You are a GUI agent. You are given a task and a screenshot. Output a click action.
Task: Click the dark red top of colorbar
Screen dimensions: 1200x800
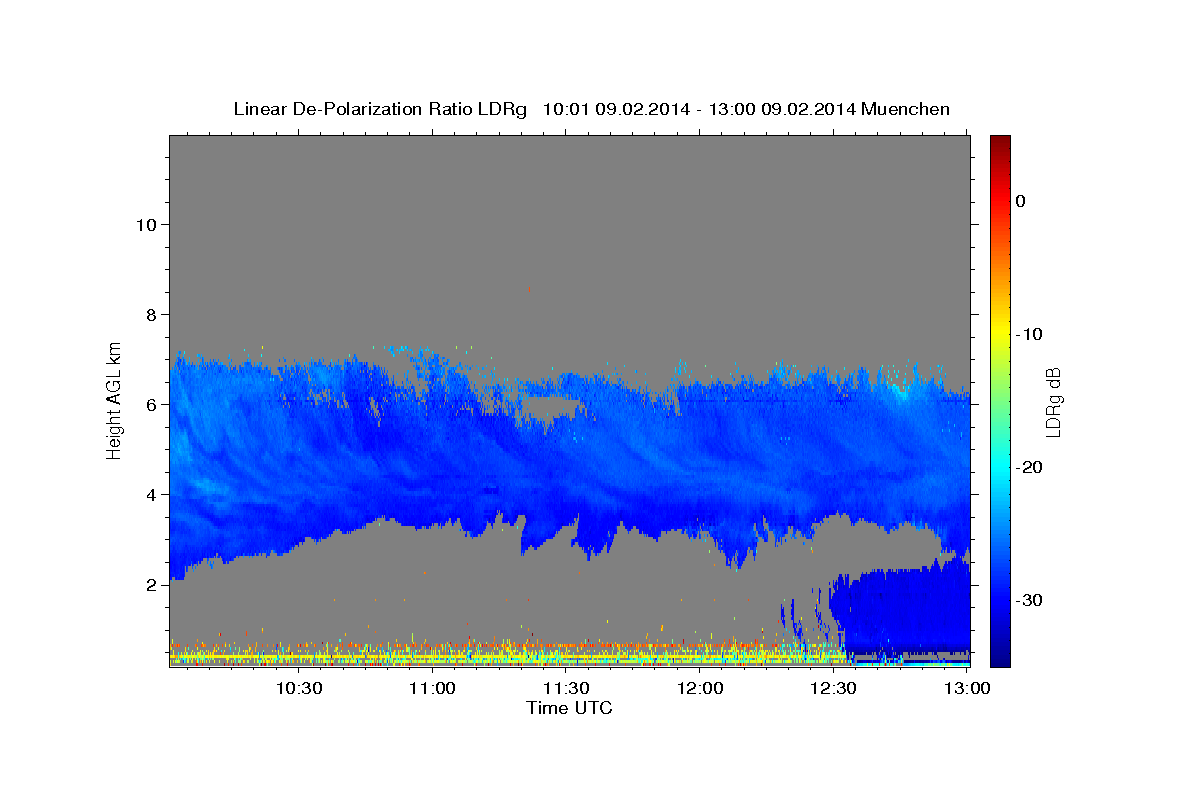1000,143
